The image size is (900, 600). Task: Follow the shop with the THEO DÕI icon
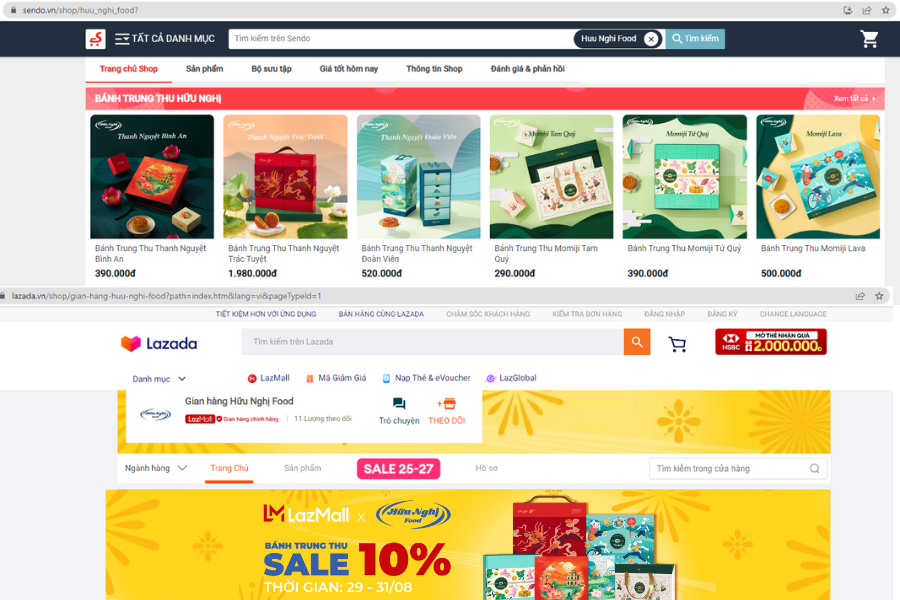pyautogui.click(x=447, y=404)
